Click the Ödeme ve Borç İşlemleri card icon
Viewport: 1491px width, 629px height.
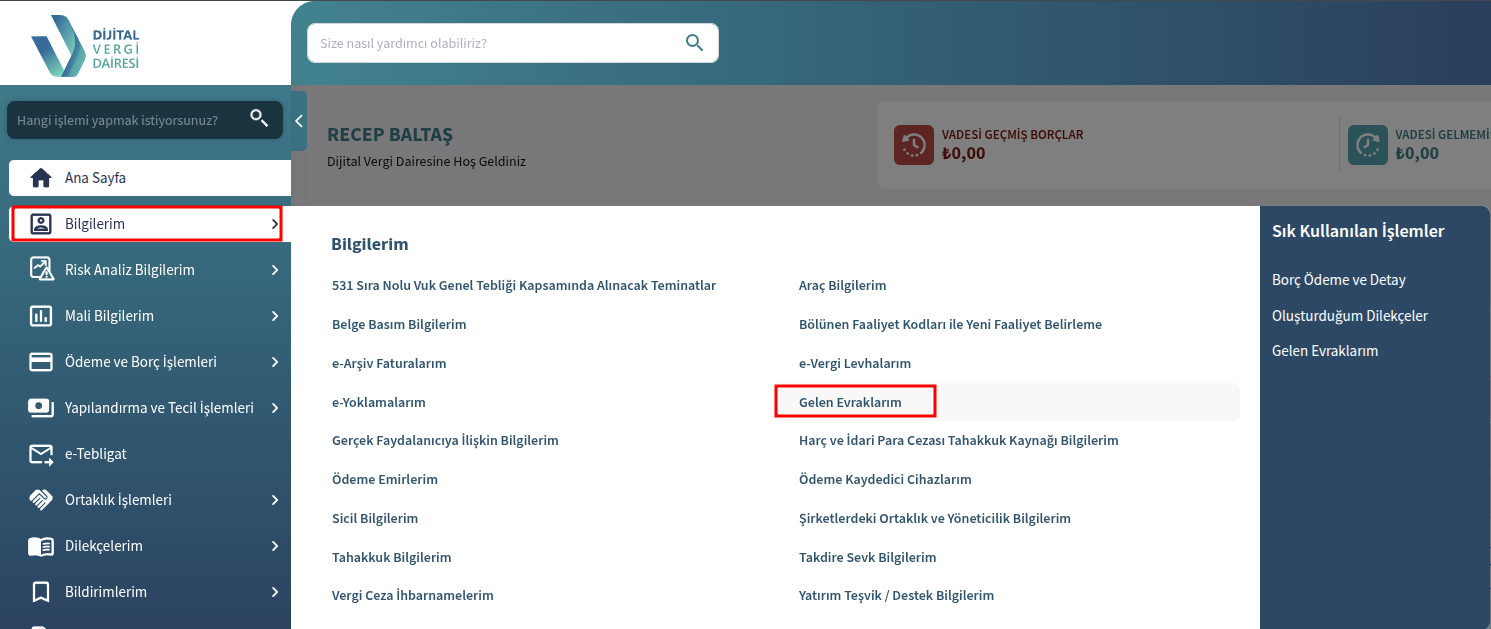41,362
